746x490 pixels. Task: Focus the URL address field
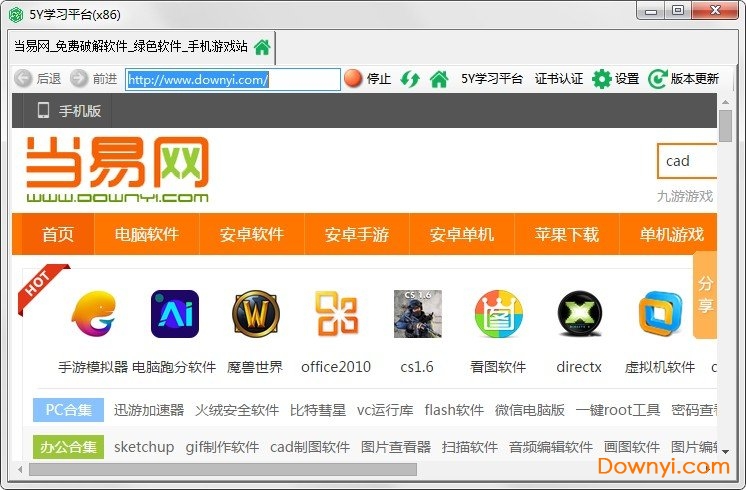[233, 79]
